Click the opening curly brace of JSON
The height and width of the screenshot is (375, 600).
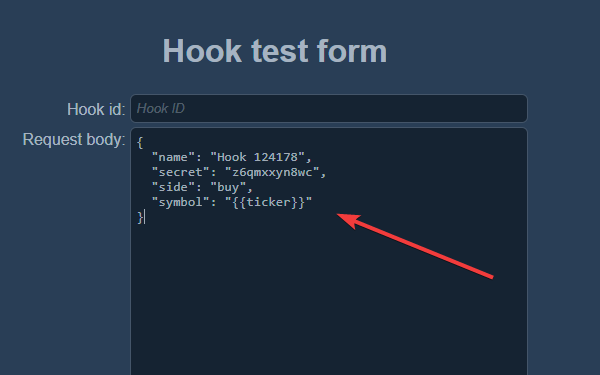[x=140, y=143]
